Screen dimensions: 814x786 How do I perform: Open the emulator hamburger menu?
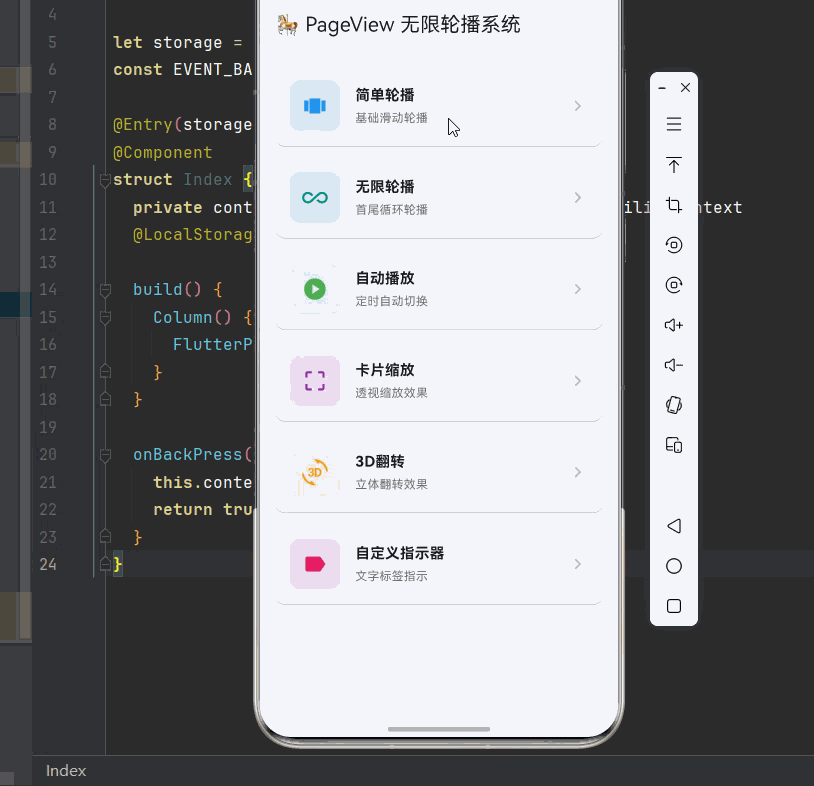tap(674, 124)
